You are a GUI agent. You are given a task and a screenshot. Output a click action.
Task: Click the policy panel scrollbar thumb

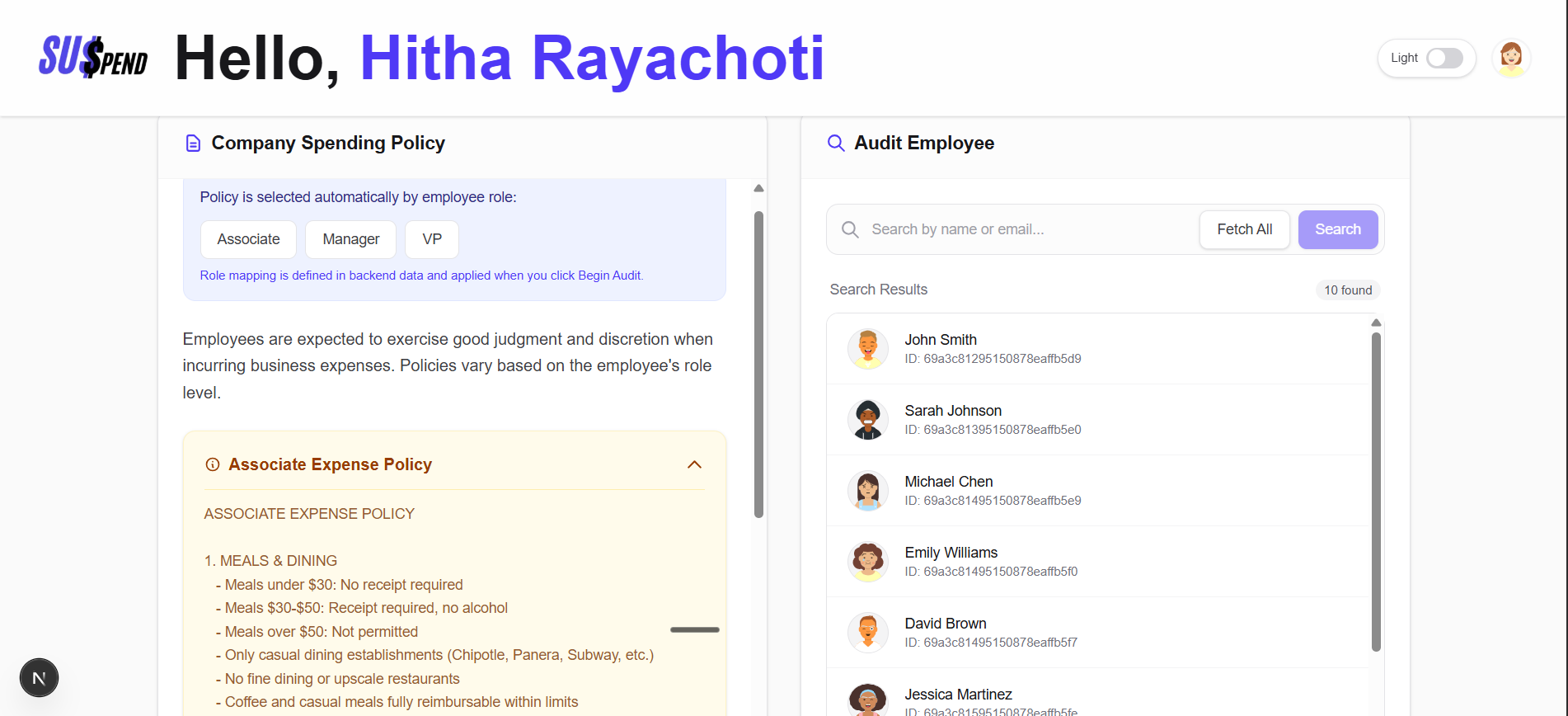coord(758,365)
